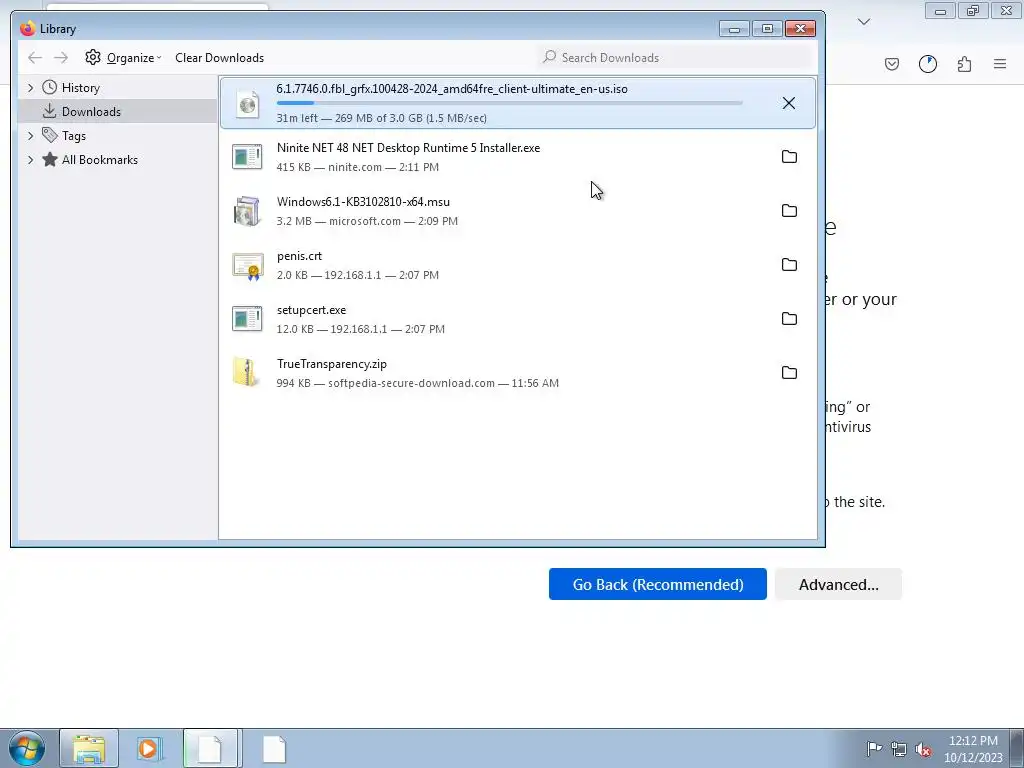Image resolution: width=1024 pixels, height=768 pixels.
Task: Open the Firefox extensions puzzle icon
Action: [x=964, y=64]
